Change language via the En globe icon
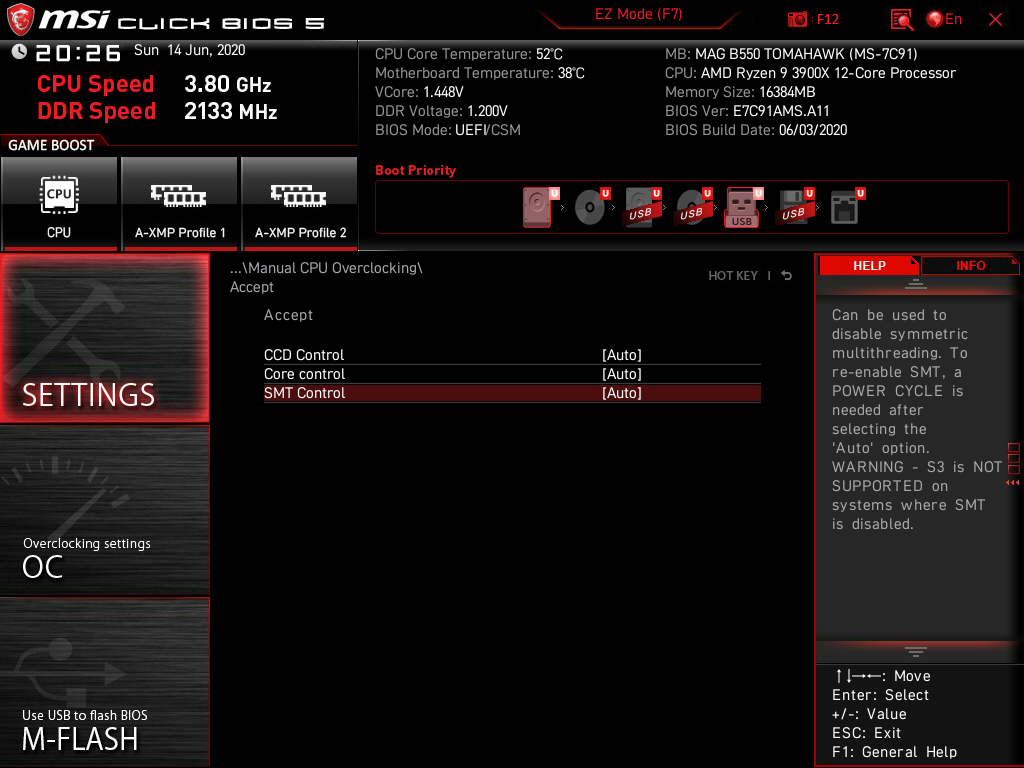Viewport: 1024px width, 768px height. click(944, 19)
